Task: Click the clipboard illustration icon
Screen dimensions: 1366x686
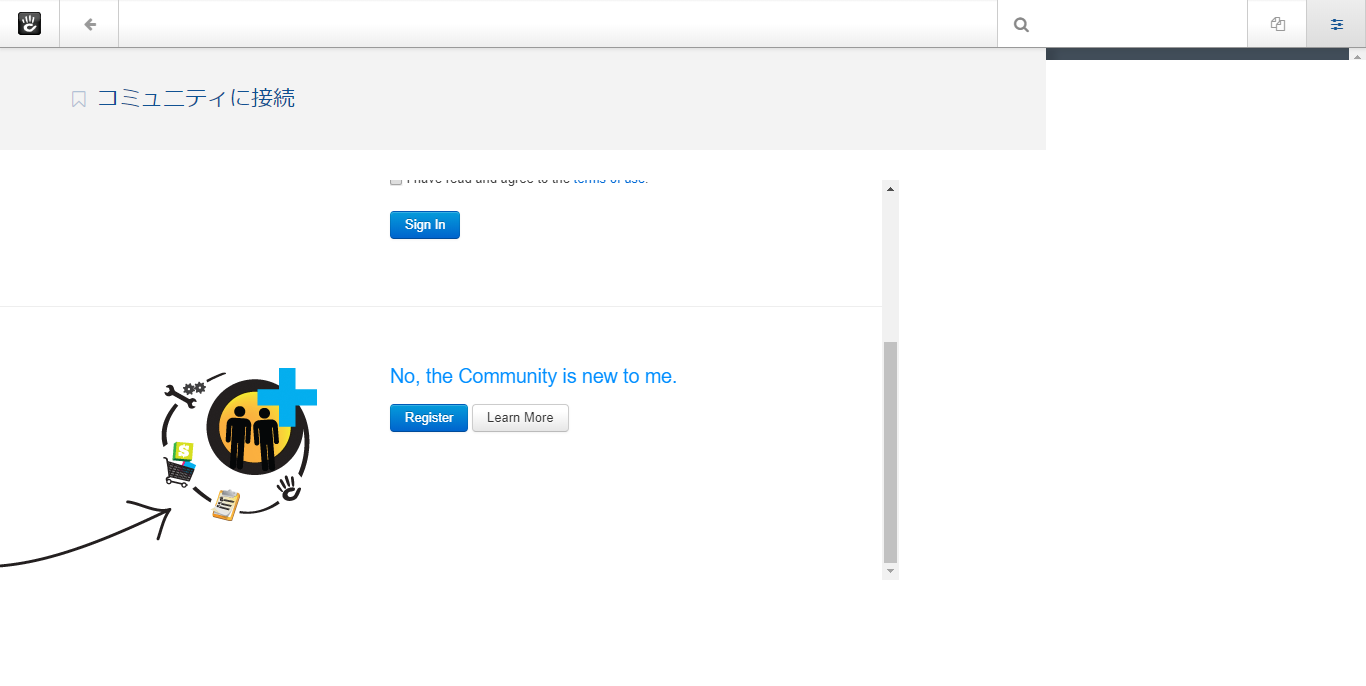Action: pos(226,504)
